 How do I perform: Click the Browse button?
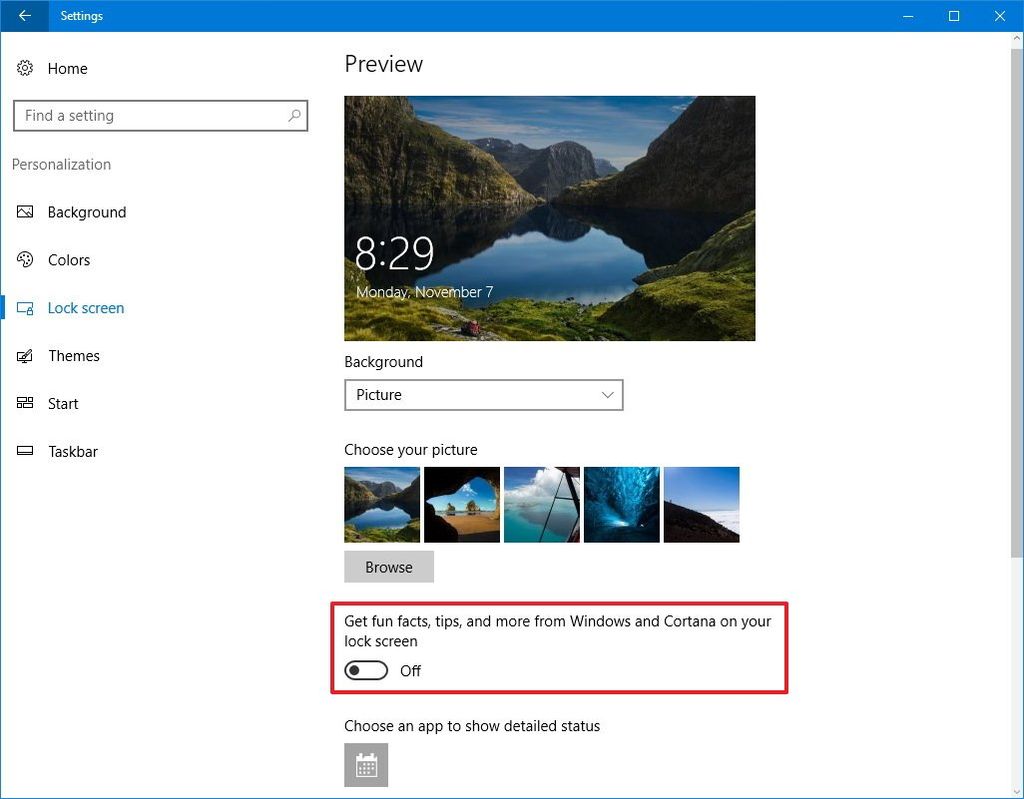(389, 567)
